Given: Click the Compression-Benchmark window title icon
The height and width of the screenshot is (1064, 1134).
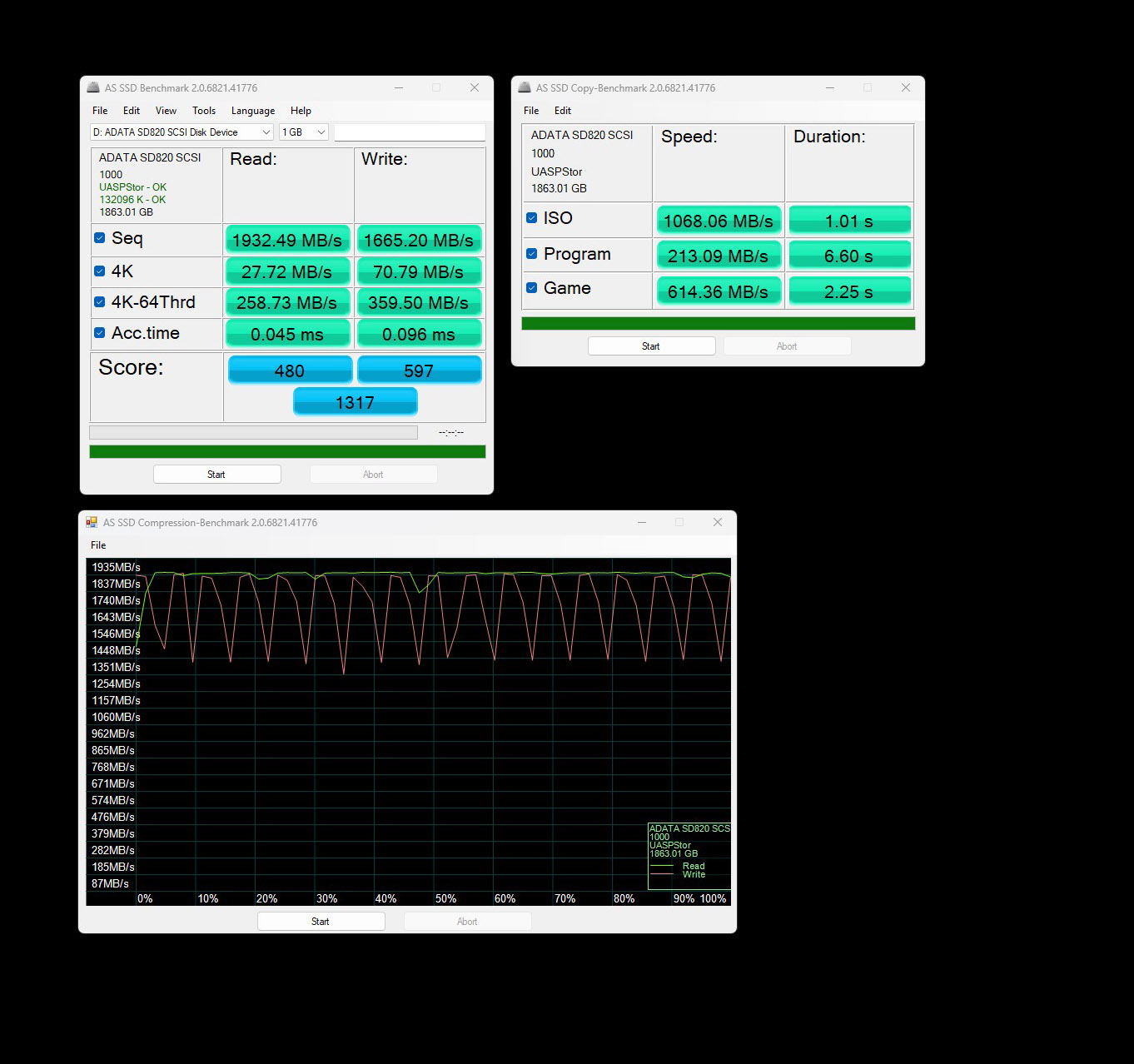Looking at the screenshot, I should click(92, 522).
